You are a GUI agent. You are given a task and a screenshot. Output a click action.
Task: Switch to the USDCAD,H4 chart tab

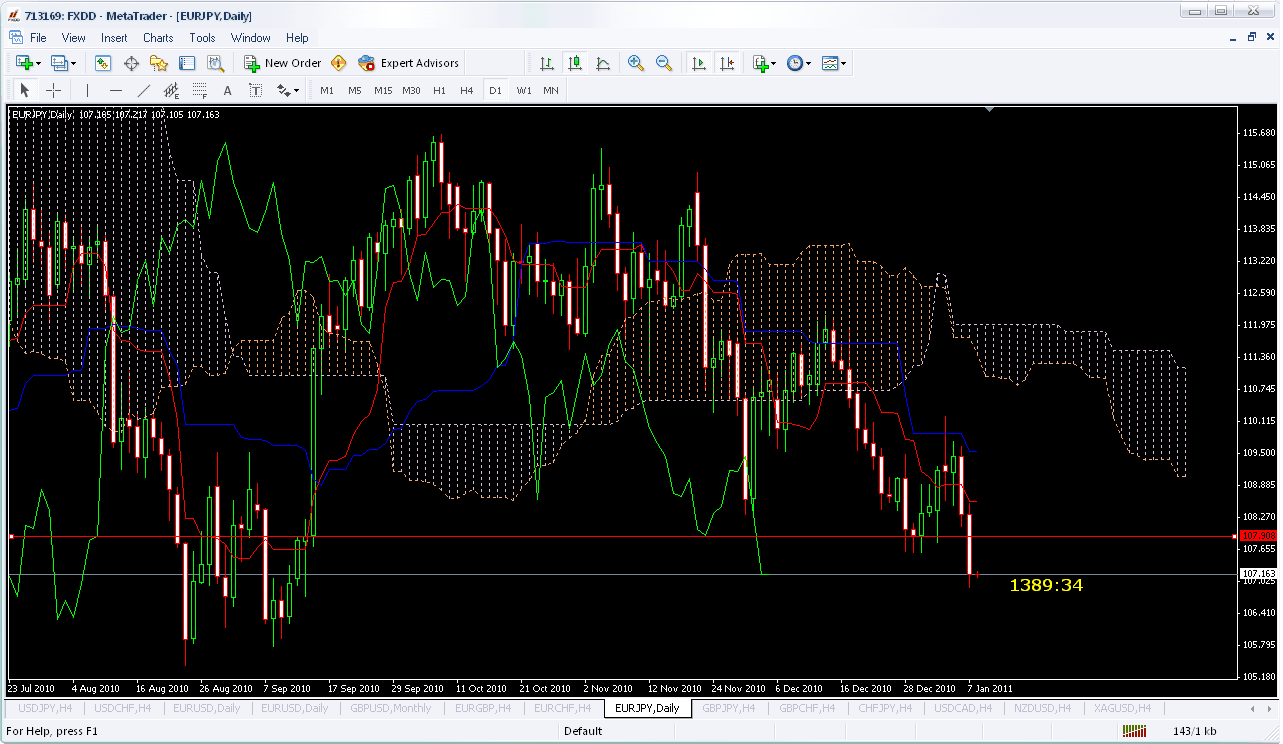[x=962, y=708]
